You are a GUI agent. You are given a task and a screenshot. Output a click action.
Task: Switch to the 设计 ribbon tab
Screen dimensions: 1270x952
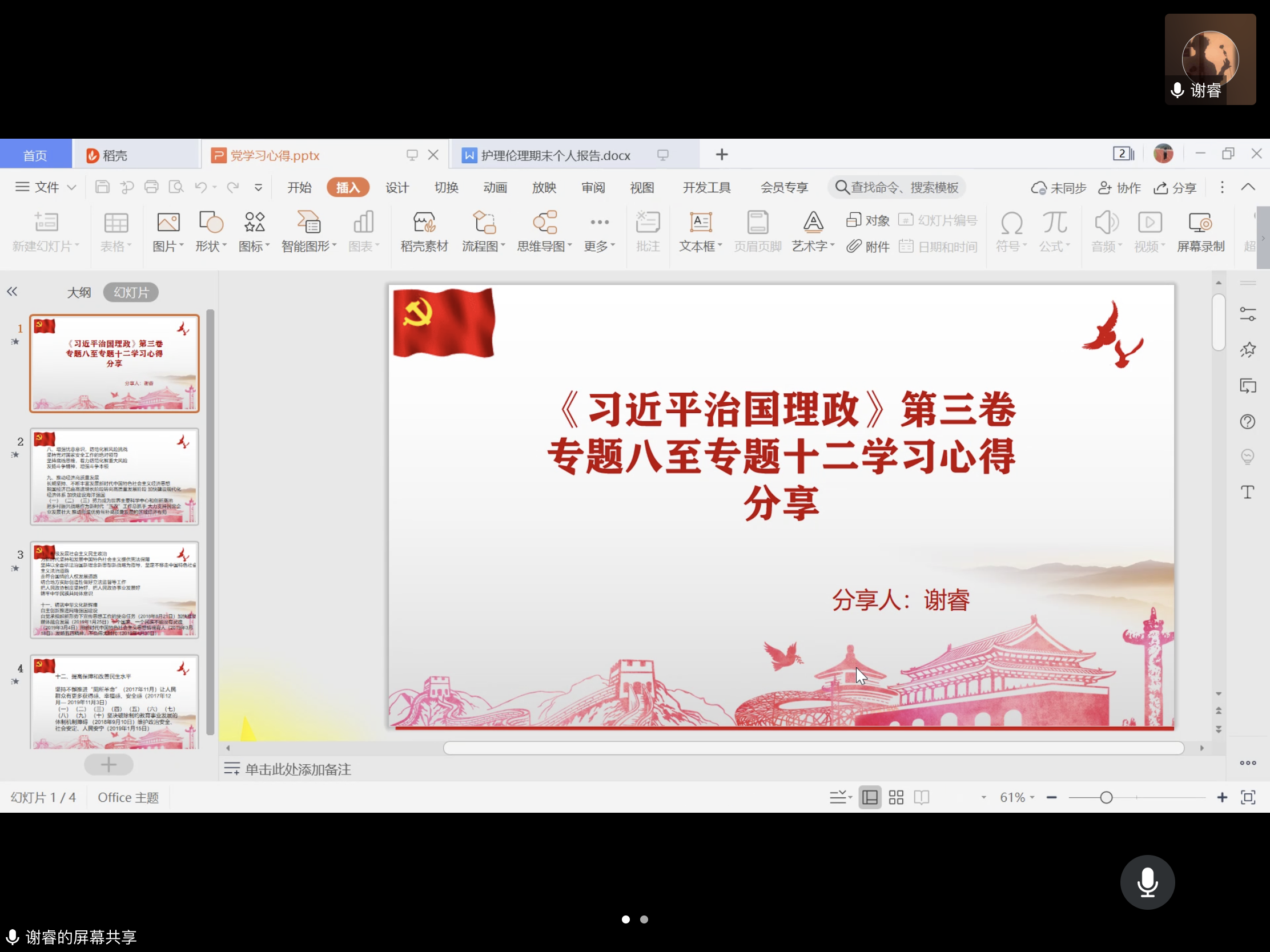[397, 187]
